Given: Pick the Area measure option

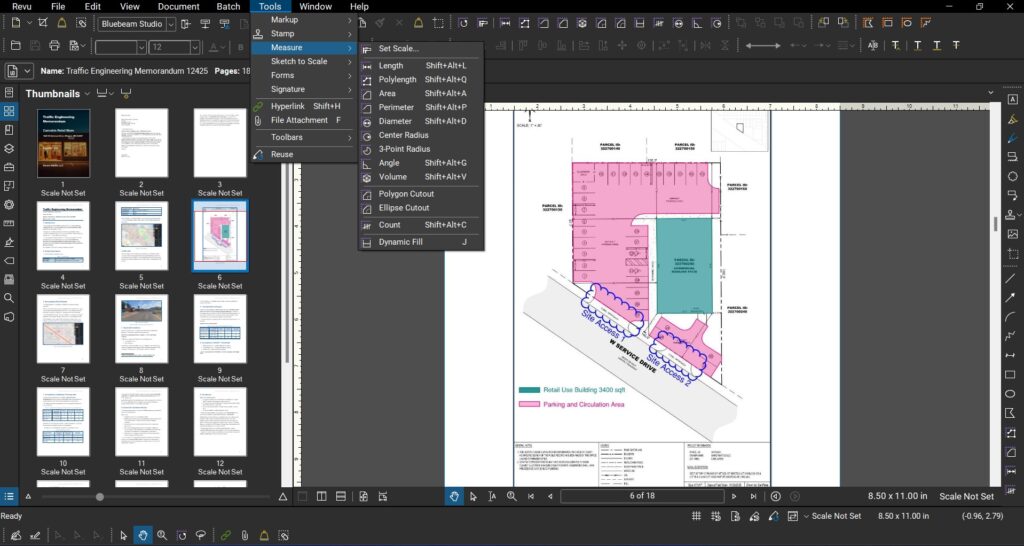Looking at the screenshot, I should 421,93.
